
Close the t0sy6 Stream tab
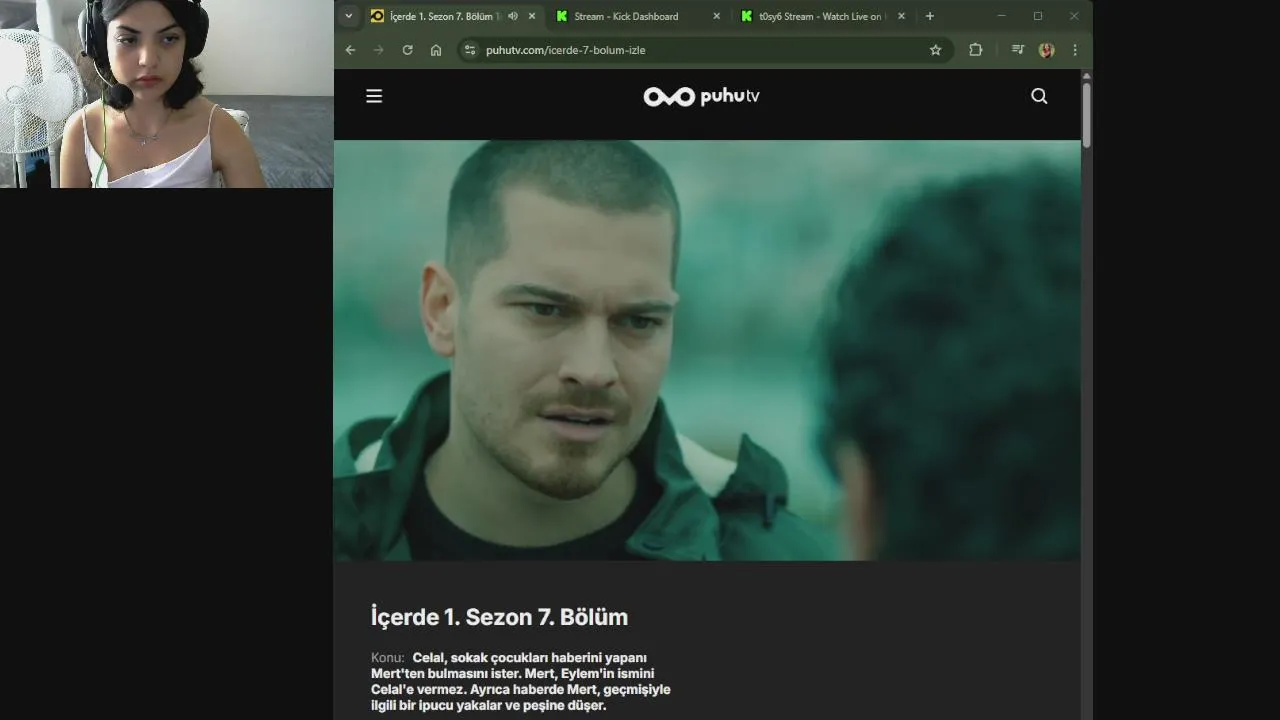(901, 16)
